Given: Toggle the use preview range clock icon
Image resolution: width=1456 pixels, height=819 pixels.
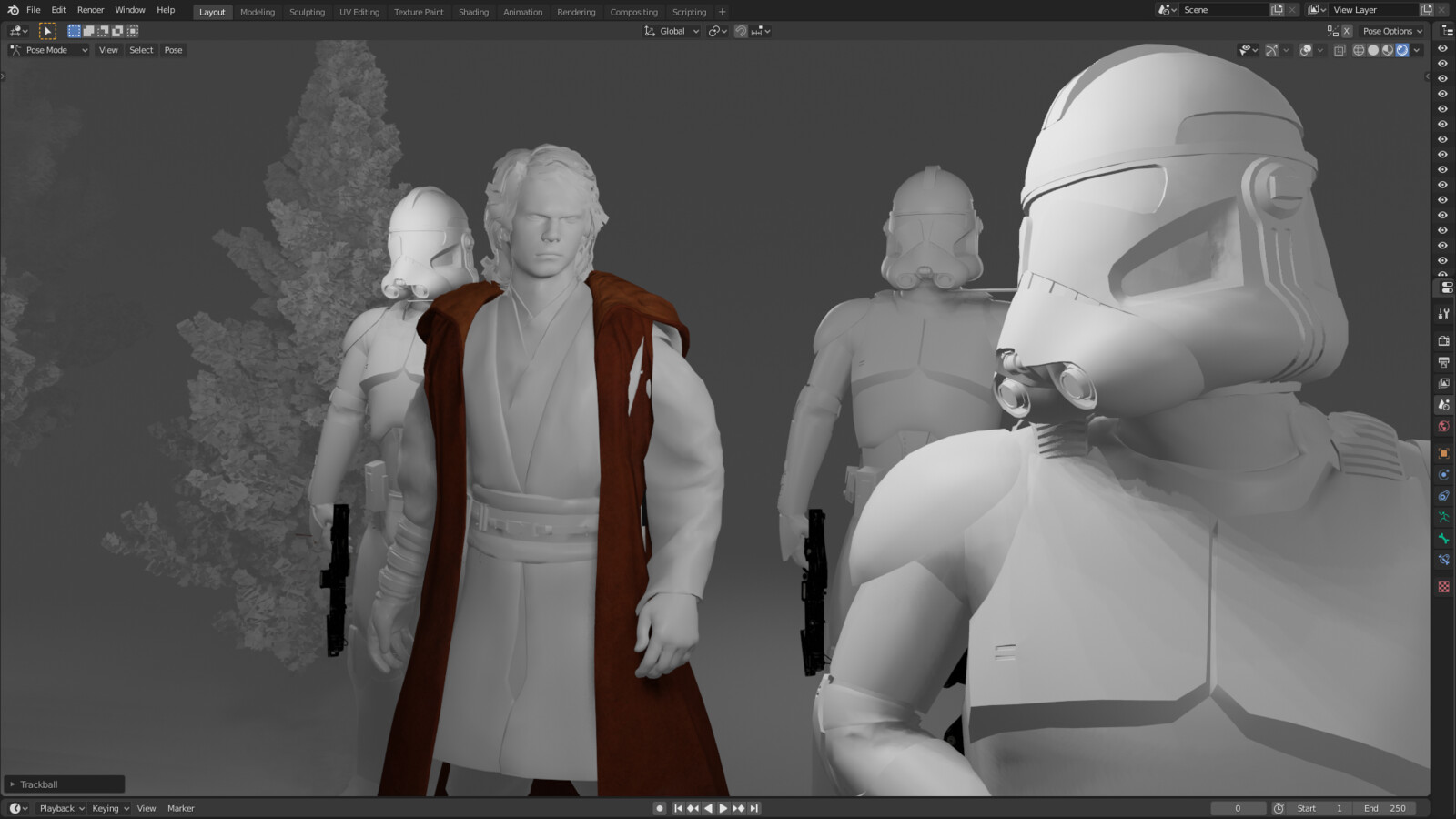Looking at the screenshot, I should pyautogui.click(x=1279, y=808).
